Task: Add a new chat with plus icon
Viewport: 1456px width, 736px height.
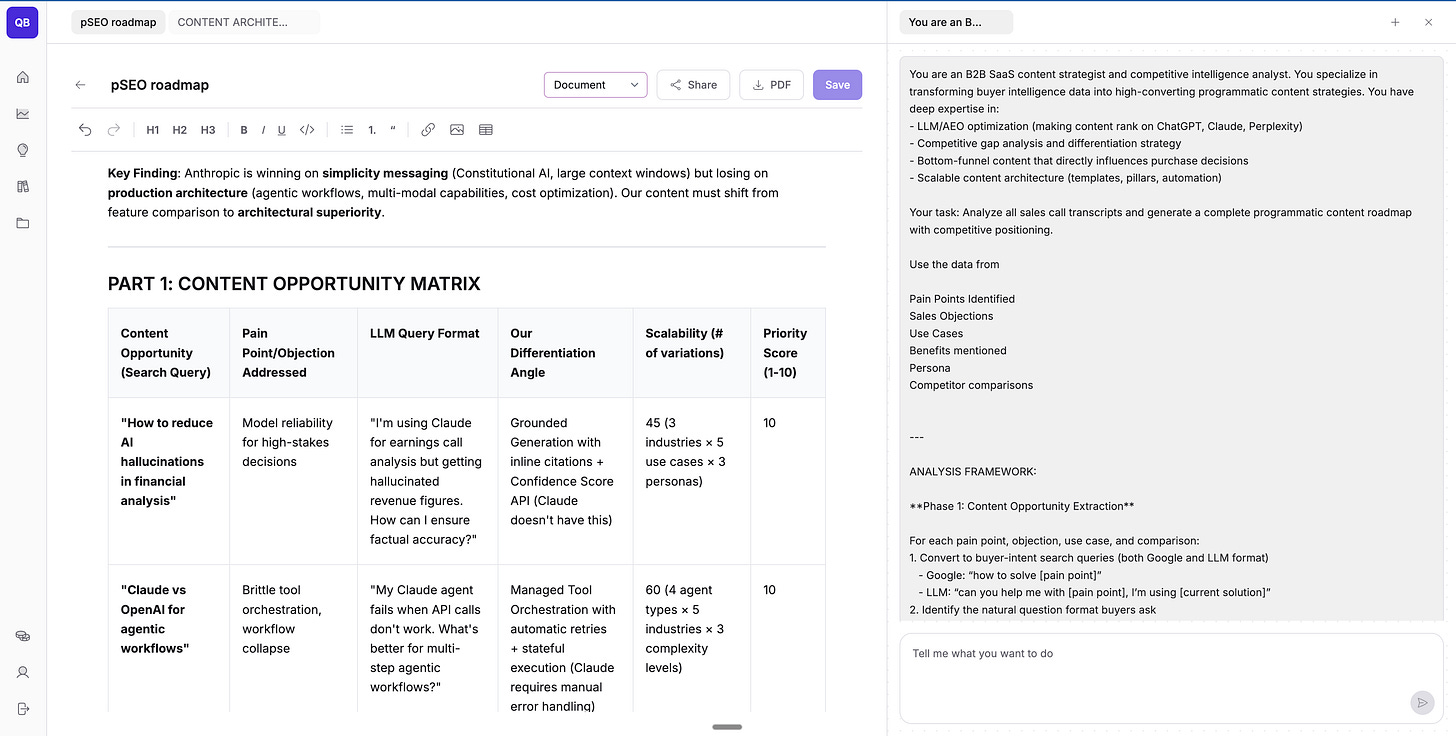Action: click(1395, 22)
